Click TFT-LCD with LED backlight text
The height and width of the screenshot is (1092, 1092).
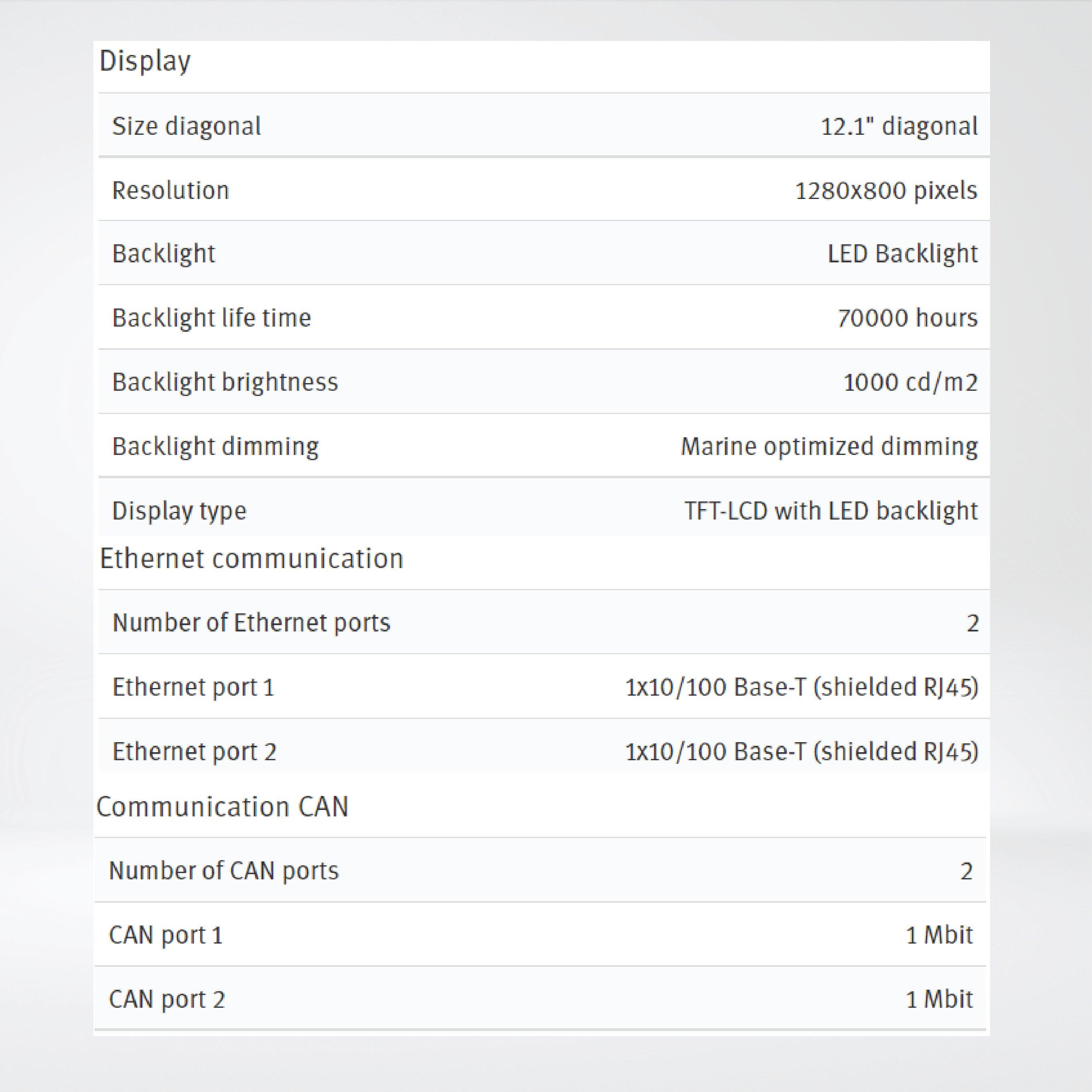830,511
